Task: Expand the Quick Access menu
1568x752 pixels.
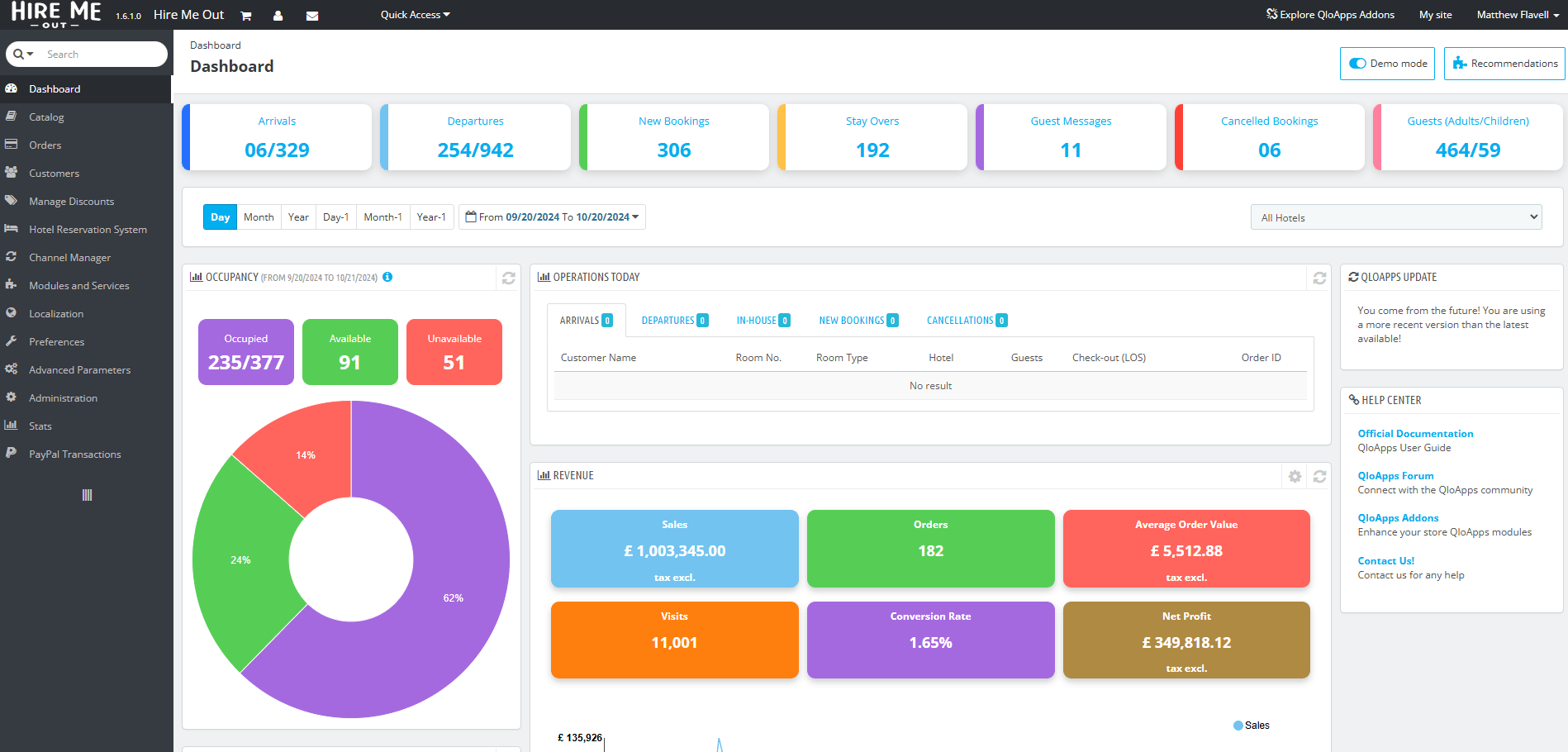Action: [x=414, y=14]
